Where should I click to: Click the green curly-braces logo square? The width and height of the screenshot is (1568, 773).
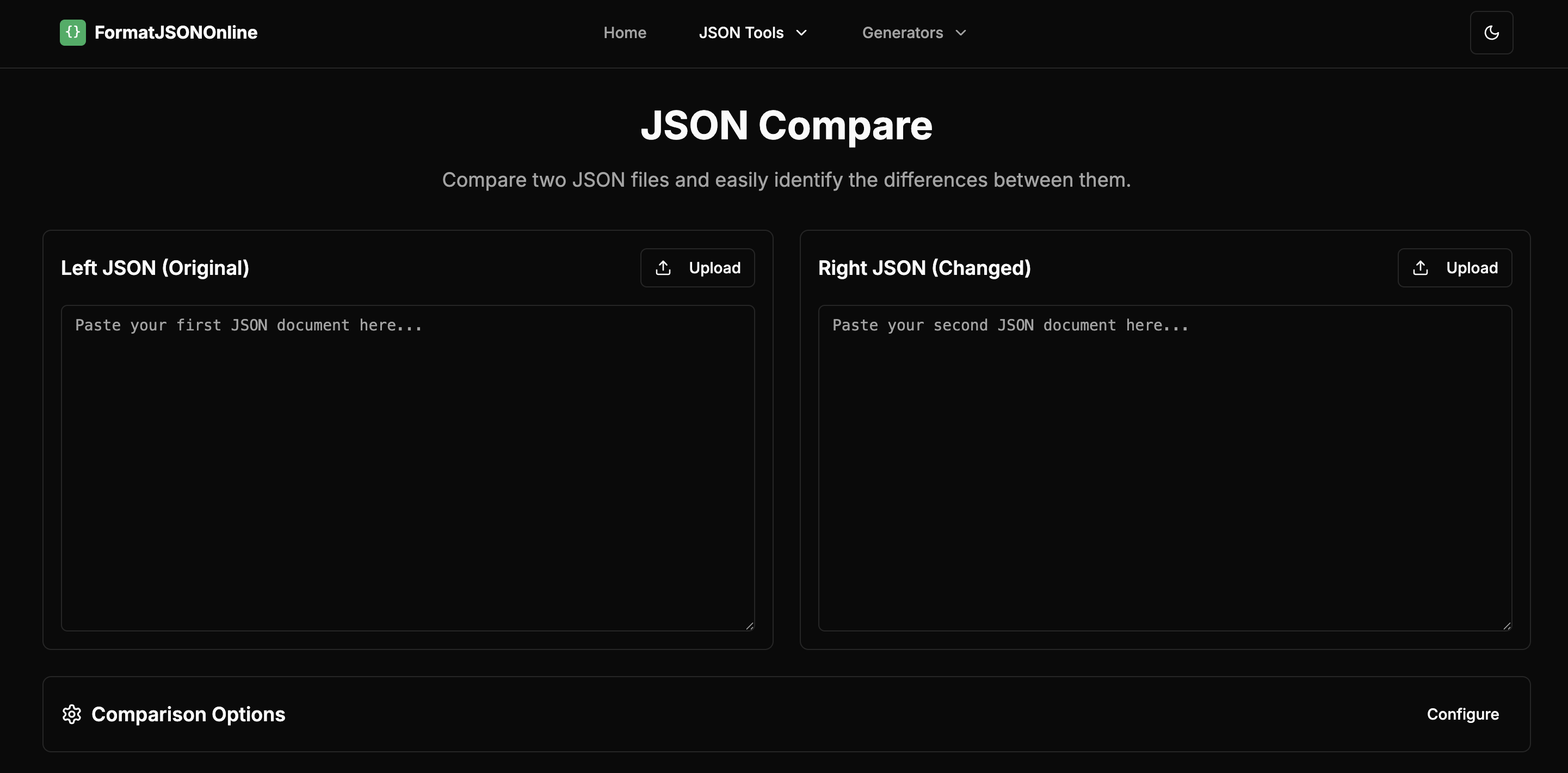point(72,32)
